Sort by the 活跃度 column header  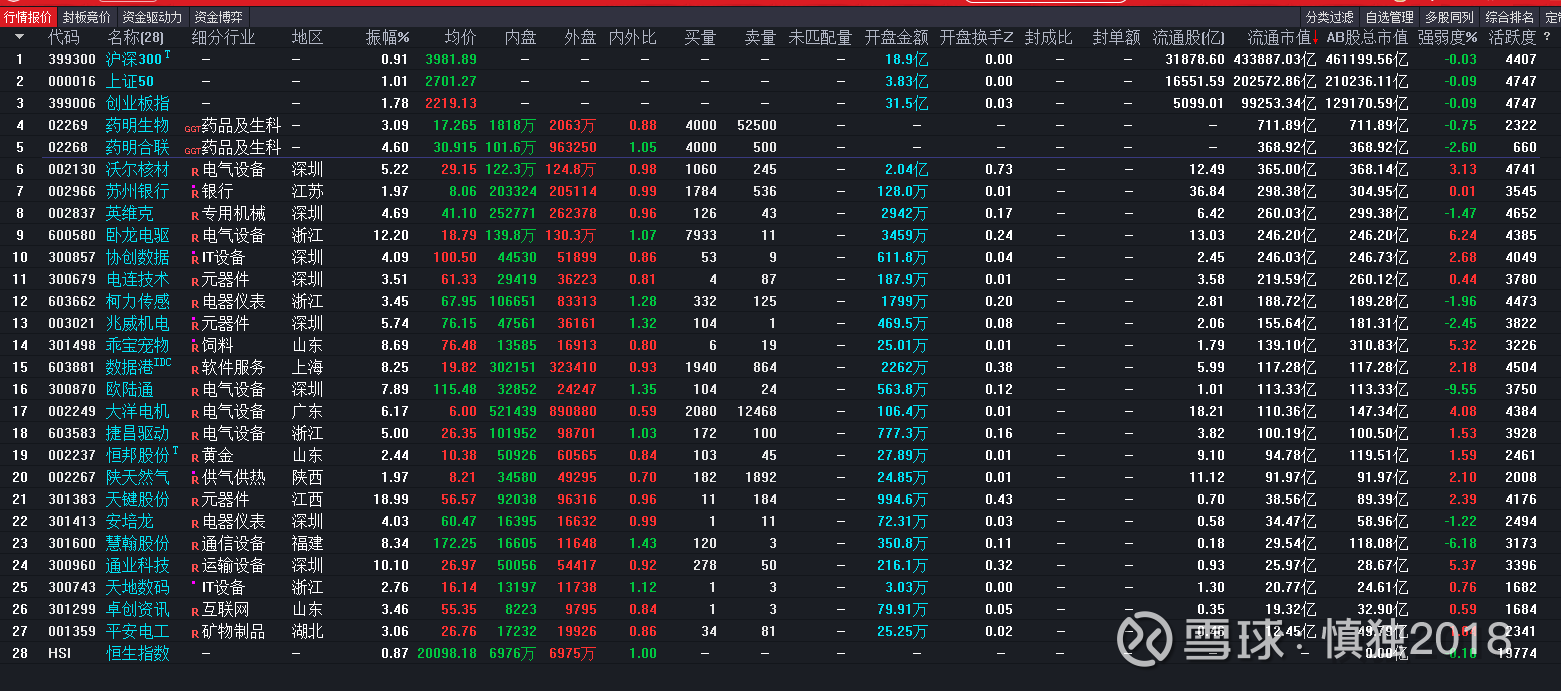coord(1512,37)
